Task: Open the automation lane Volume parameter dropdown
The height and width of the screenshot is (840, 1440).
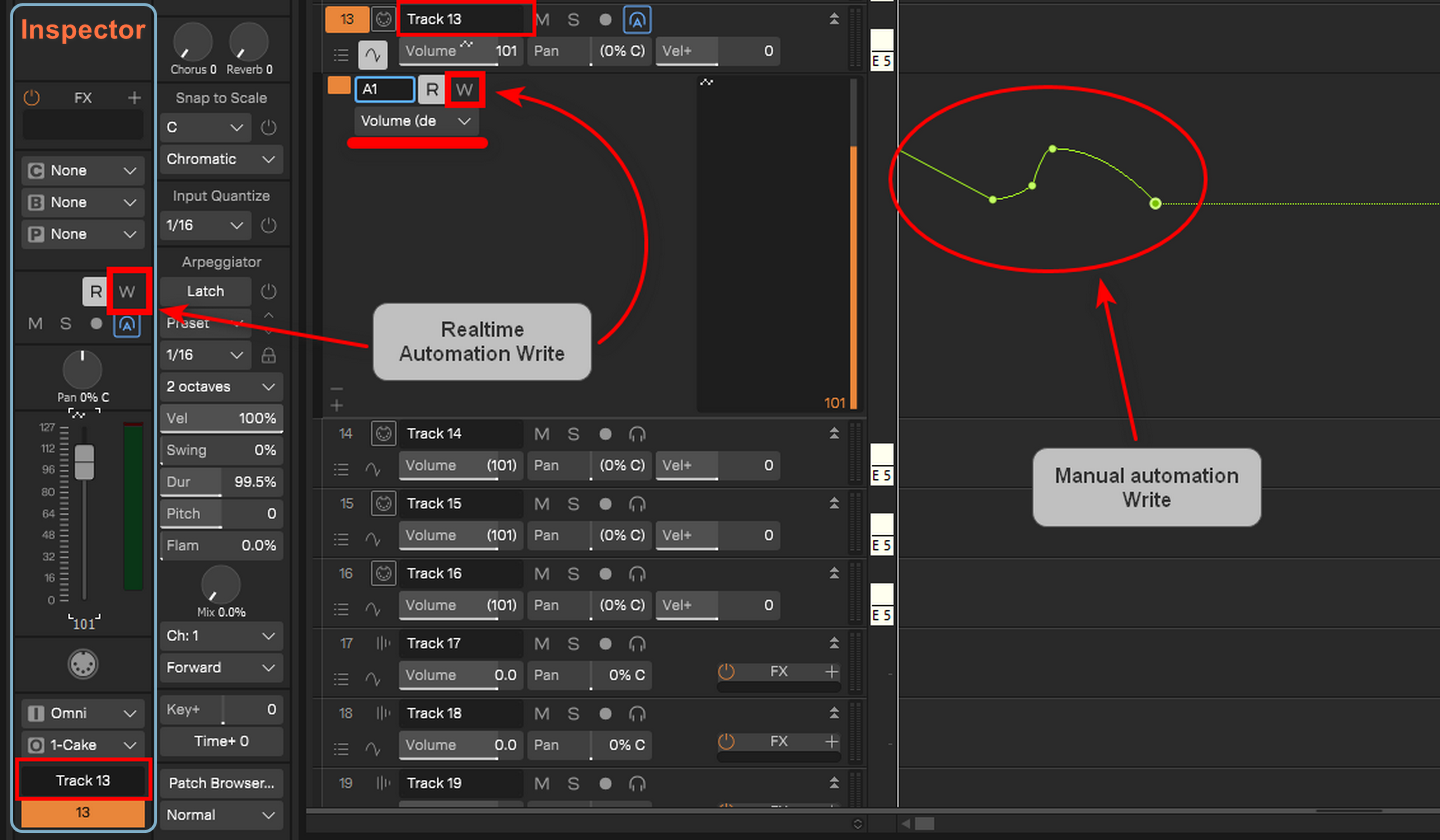Action: 416,121
